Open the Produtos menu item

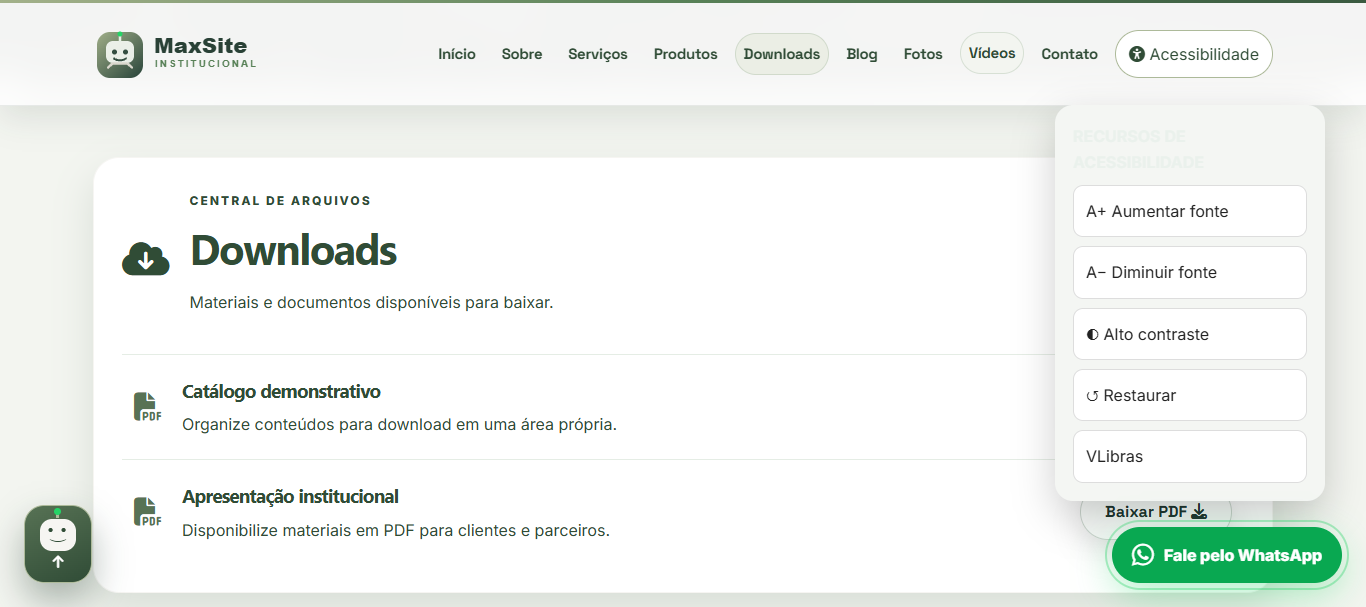[686, 54]
